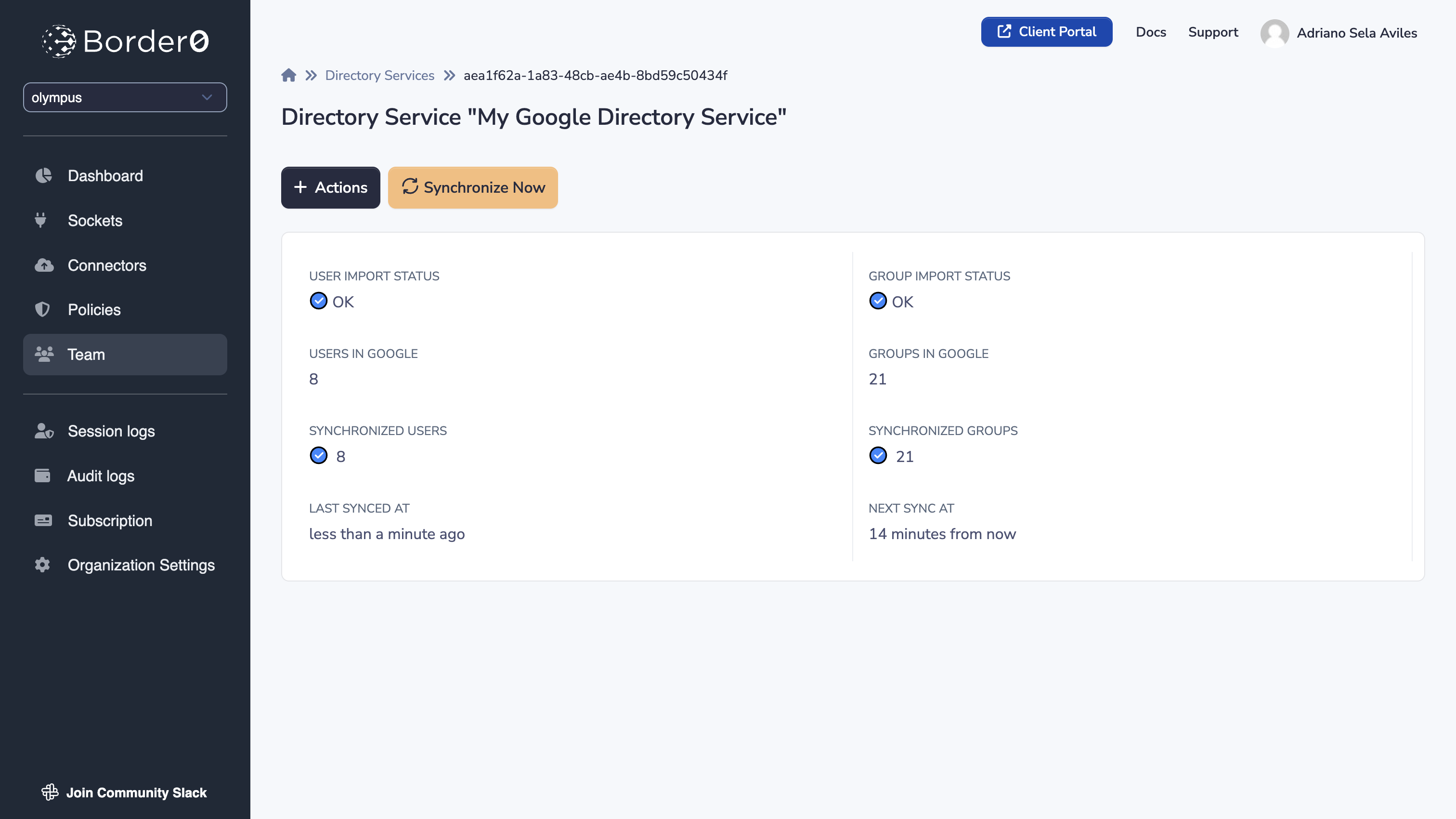This screenshot has height=819, width=1456.
Task: Click the Slack logo icon
Action: click(x=50, y=792)
